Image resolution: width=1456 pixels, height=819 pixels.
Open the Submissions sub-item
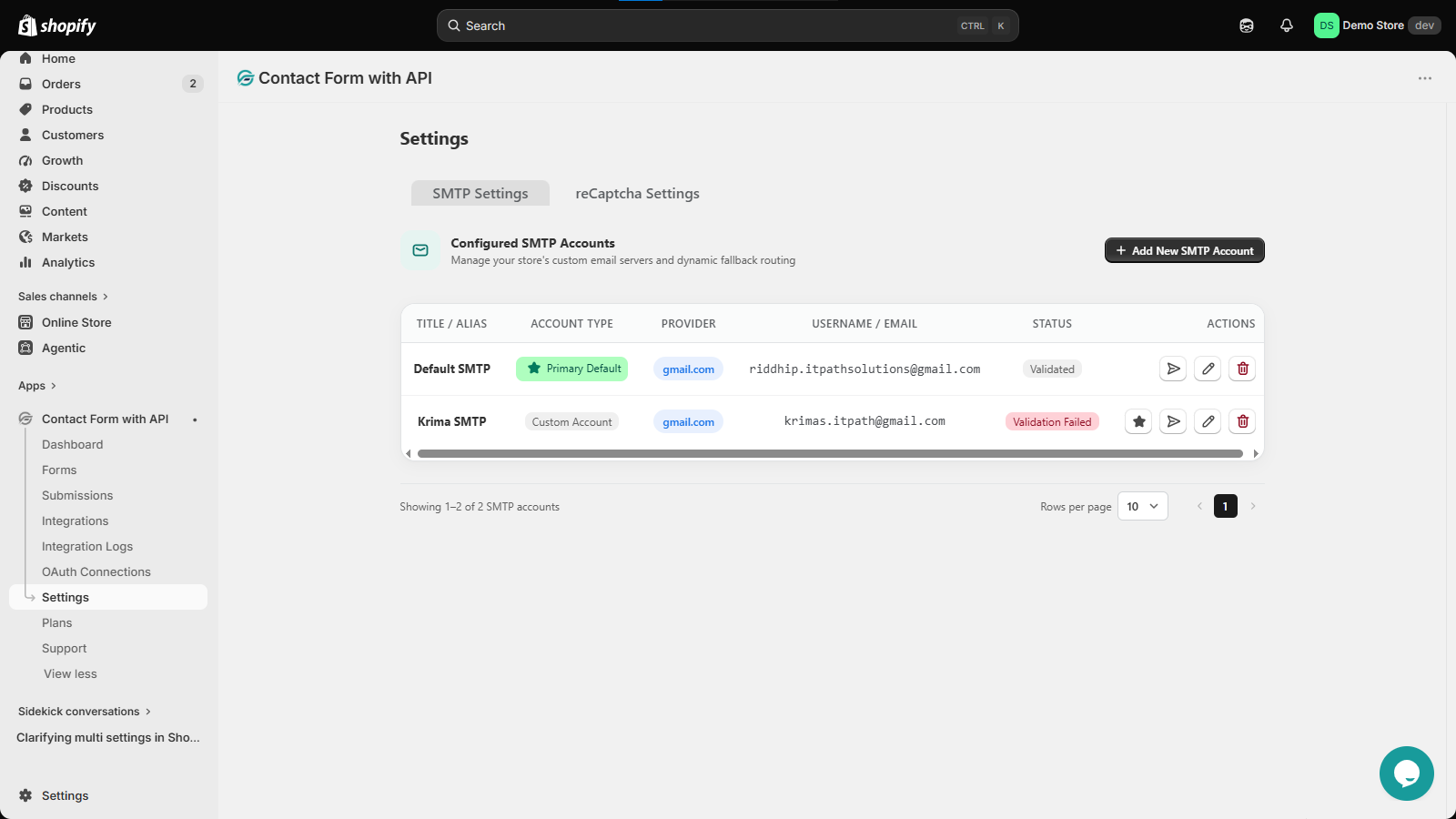(77, 495)
